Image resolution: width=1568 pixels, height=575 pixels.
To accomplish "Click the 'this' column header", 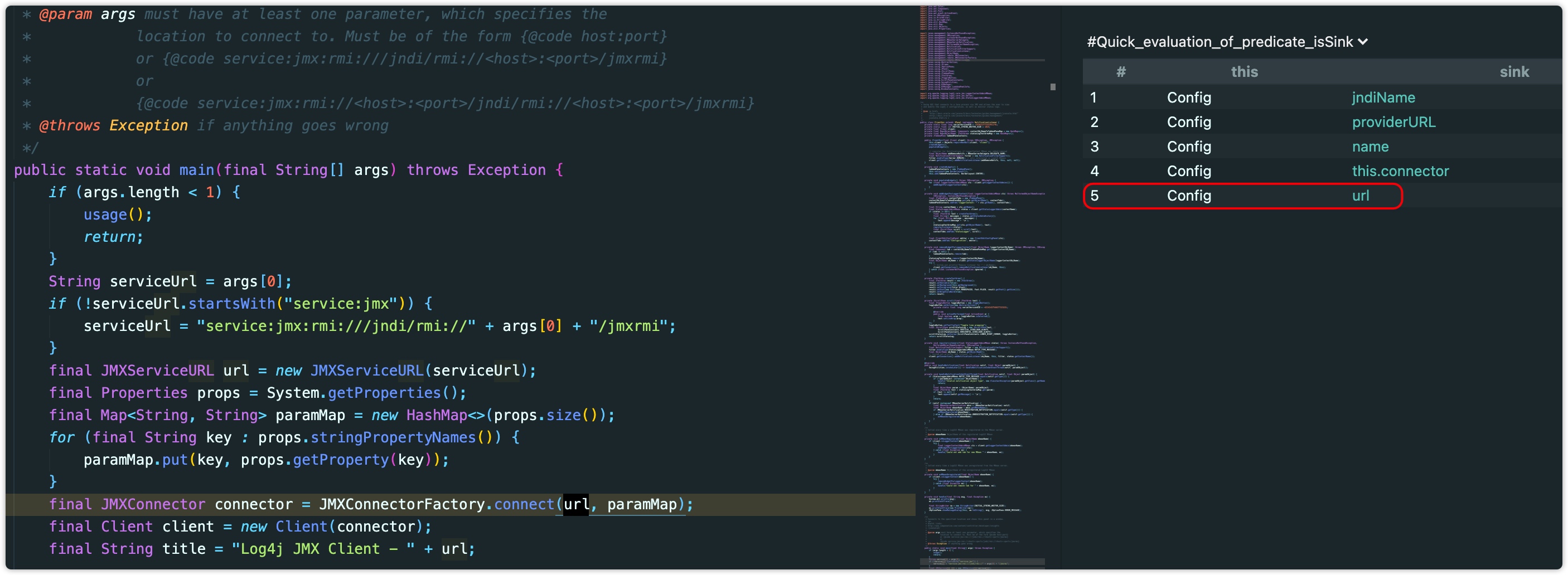I will pos(1243,72).
